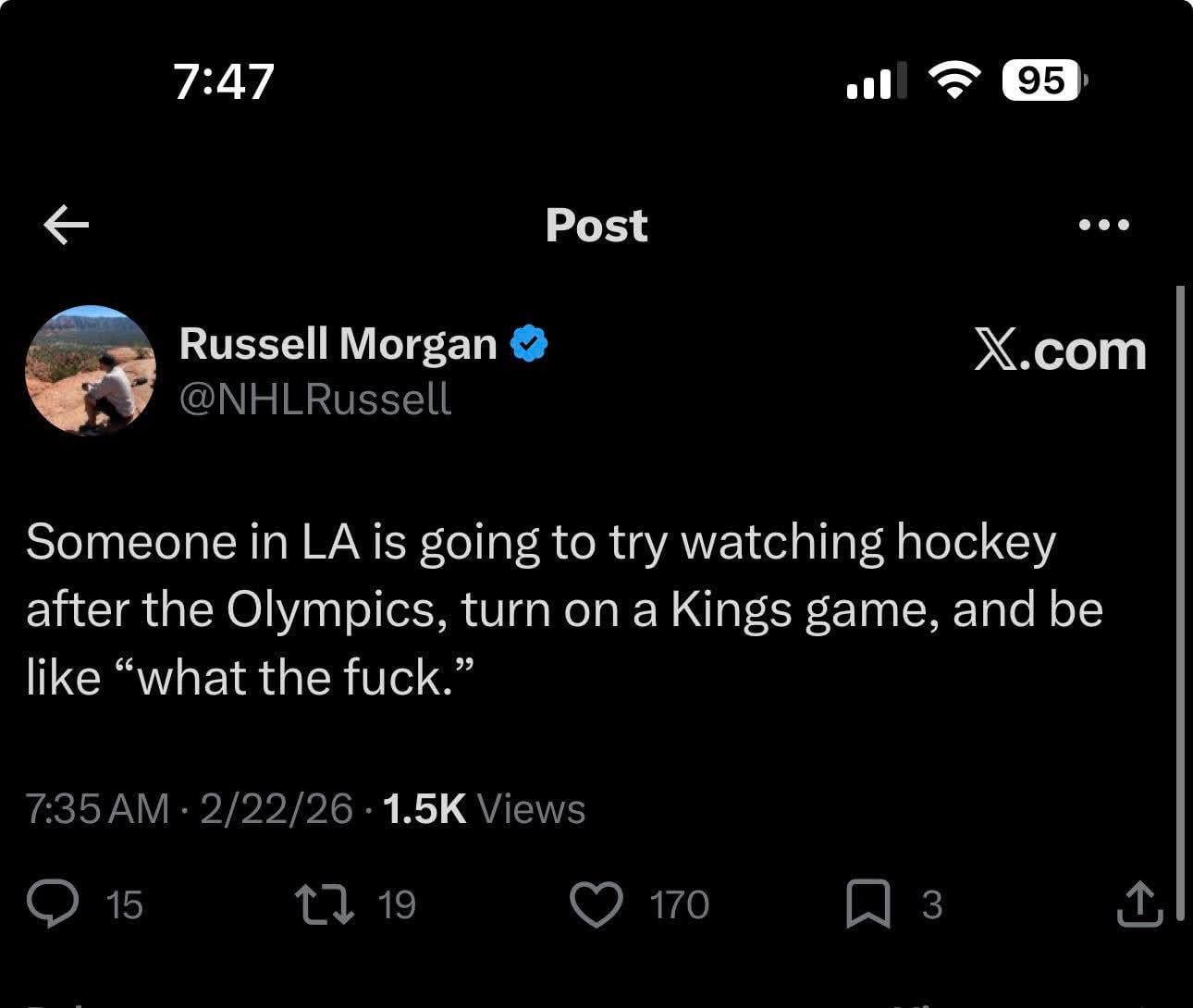
Task: Click the post scrollbar on right edge
Action: pos(1179,601)
